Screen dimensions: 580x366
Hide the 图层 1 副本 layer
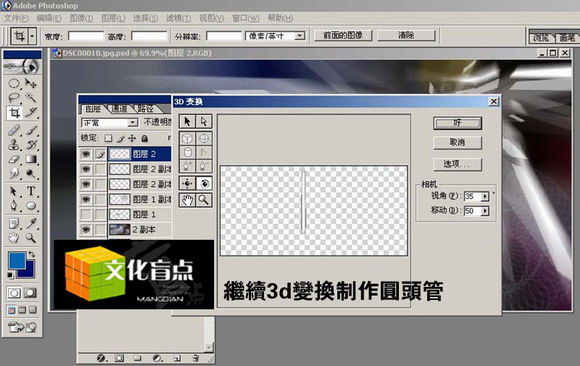pyautogui.click(x=86, y=199)
